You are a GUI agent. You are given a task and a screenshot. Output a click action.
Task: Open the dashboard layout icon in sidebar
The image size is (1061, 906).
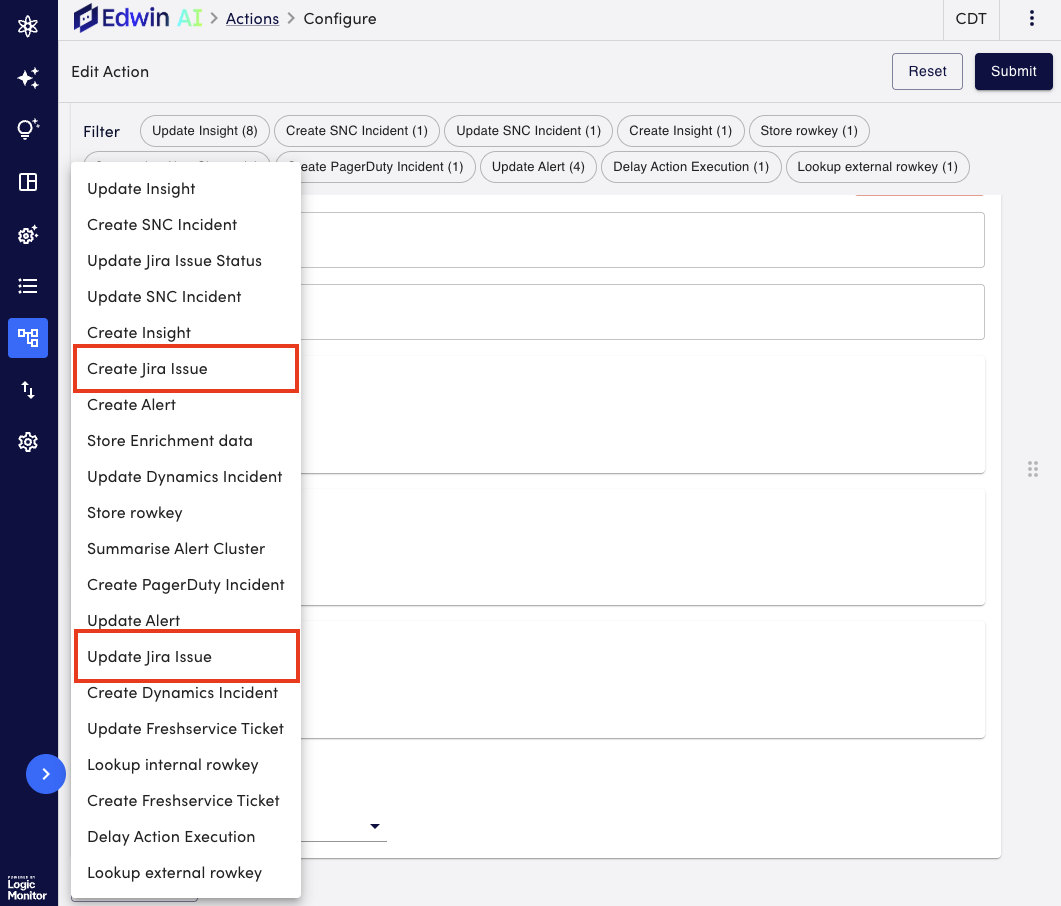pyautogui.click(x=28, y=182)
